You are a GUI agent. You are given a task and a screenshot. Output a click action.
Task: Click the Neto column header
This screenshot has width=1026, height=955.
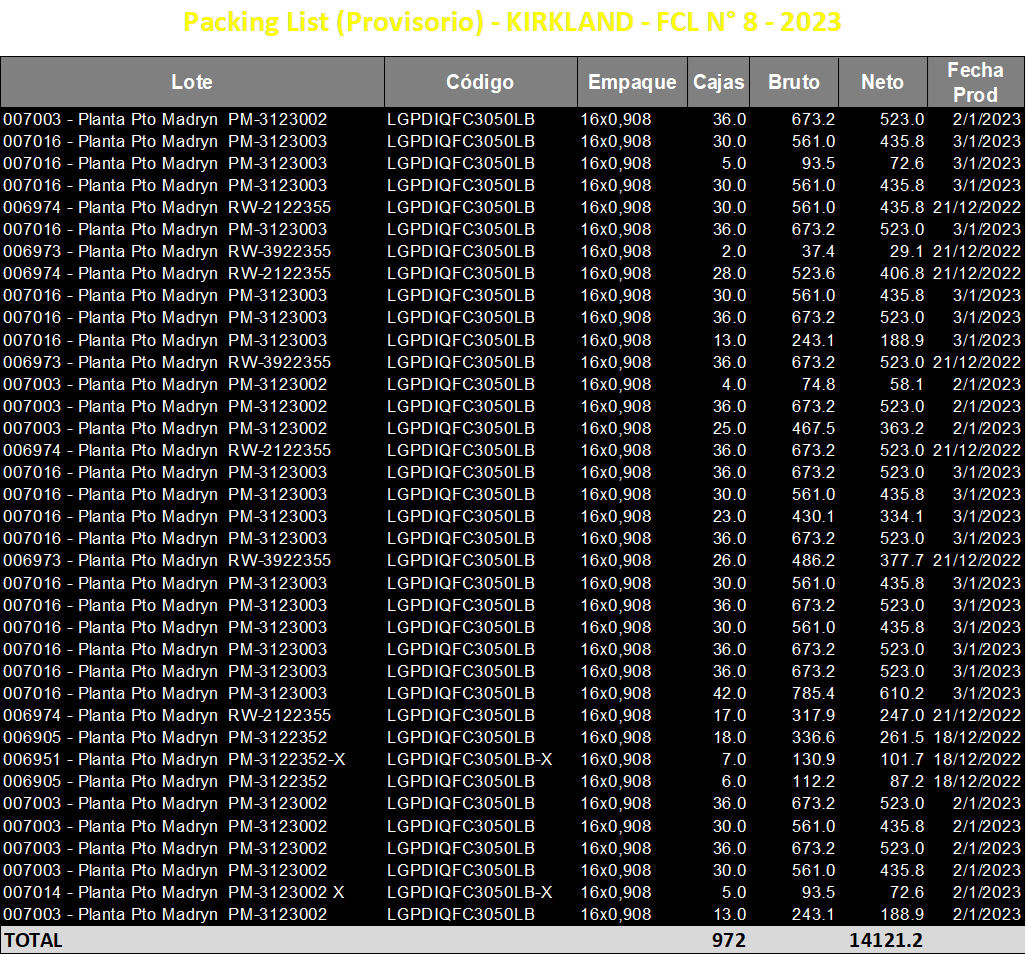coord(883,82)
